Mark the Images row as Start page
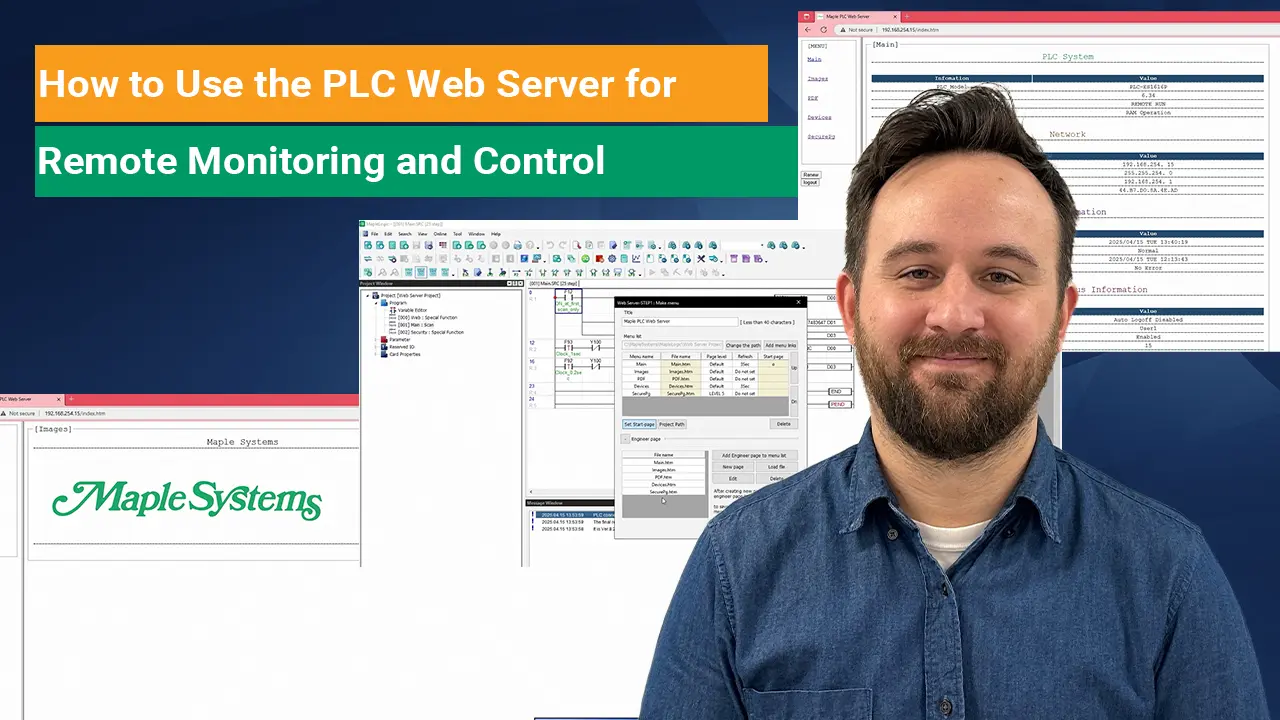1280x720 pixels. [x=772, y=372]
